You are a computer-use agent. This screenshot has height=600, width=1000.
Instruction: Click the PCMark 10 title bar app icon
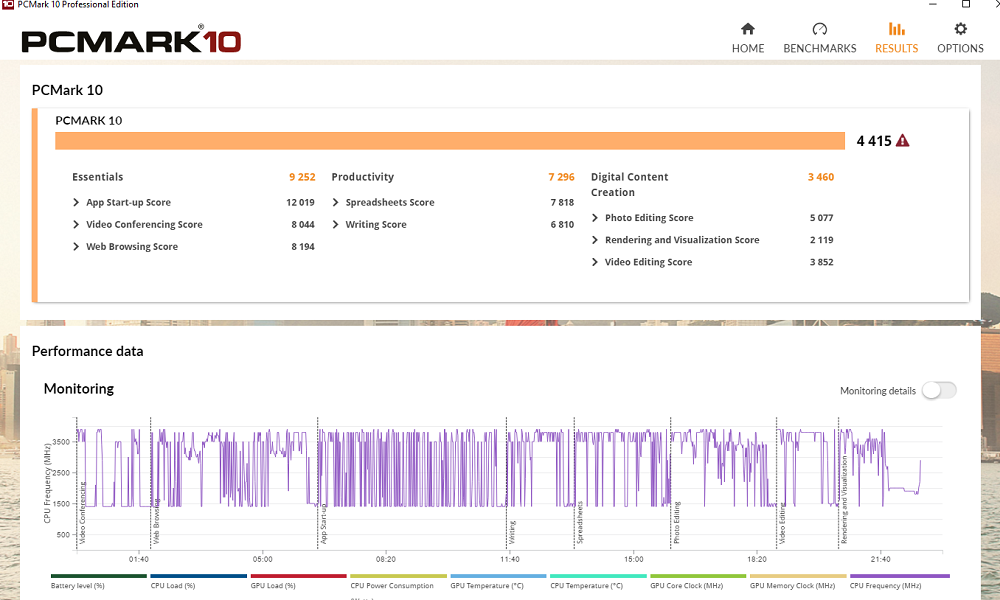pyautogui.click(x=8, y=4)
